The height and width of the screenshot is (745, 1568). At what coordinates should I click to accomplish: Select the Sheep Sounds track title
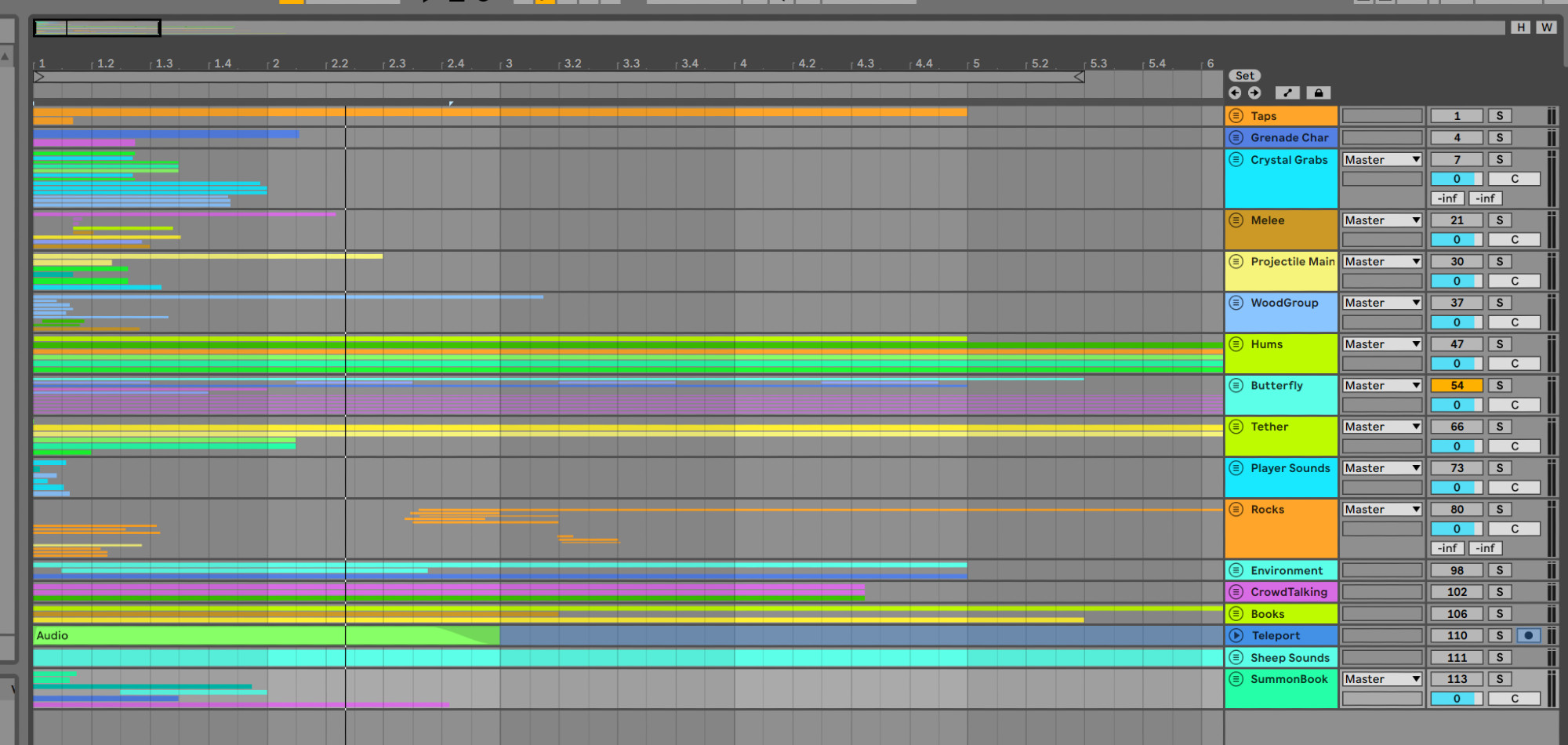click(x=1290, y=657)
